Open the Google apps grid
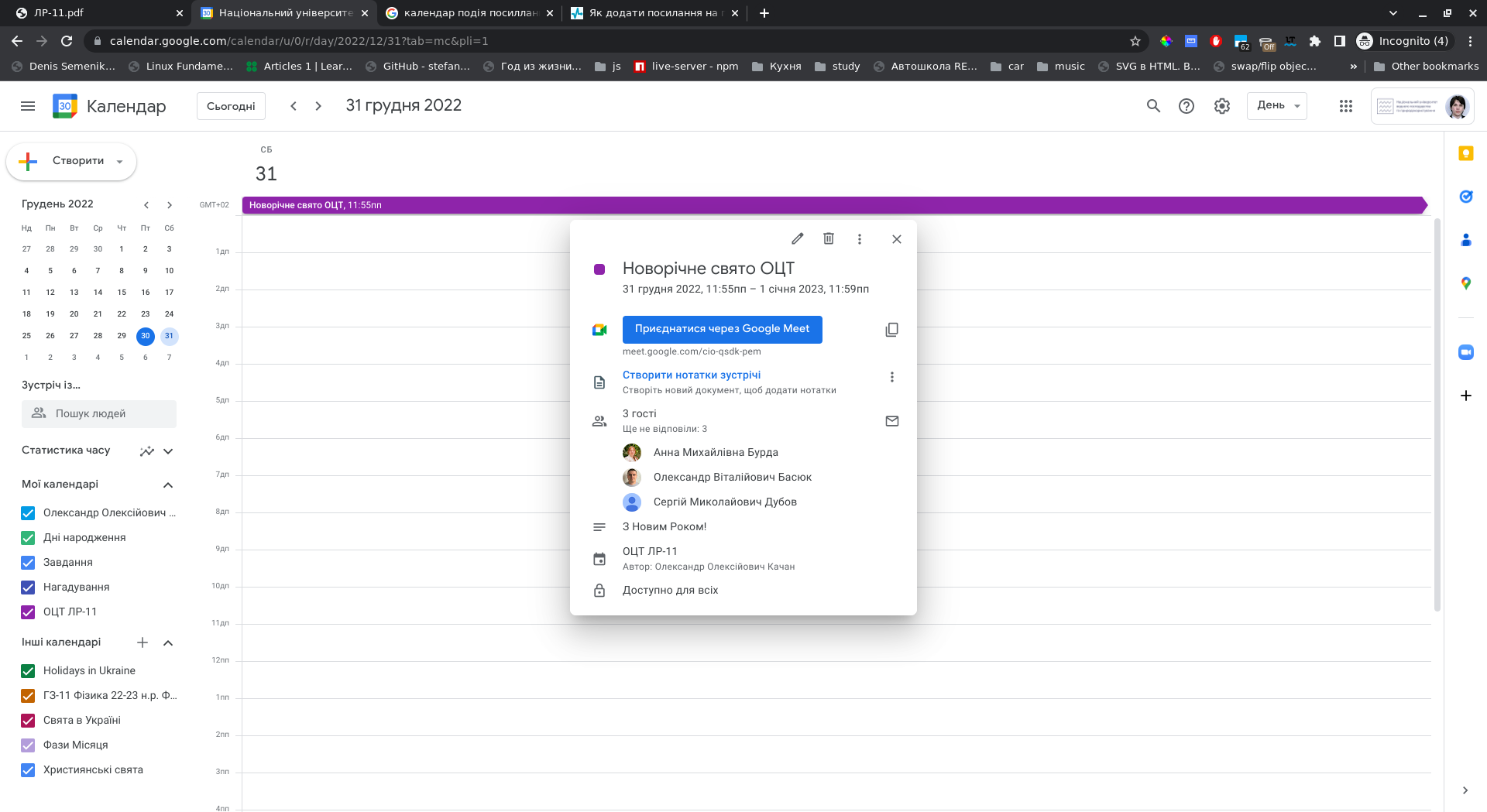Viewport: 1487px width, 812px height. (x=1345, y=106)
